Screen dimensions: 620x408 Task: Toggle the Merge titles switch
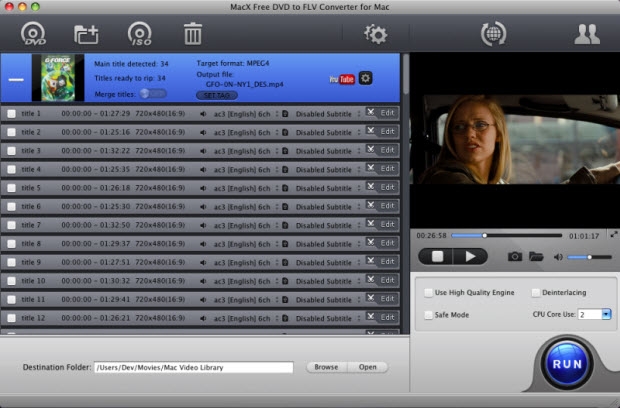[x=153, y=93]
